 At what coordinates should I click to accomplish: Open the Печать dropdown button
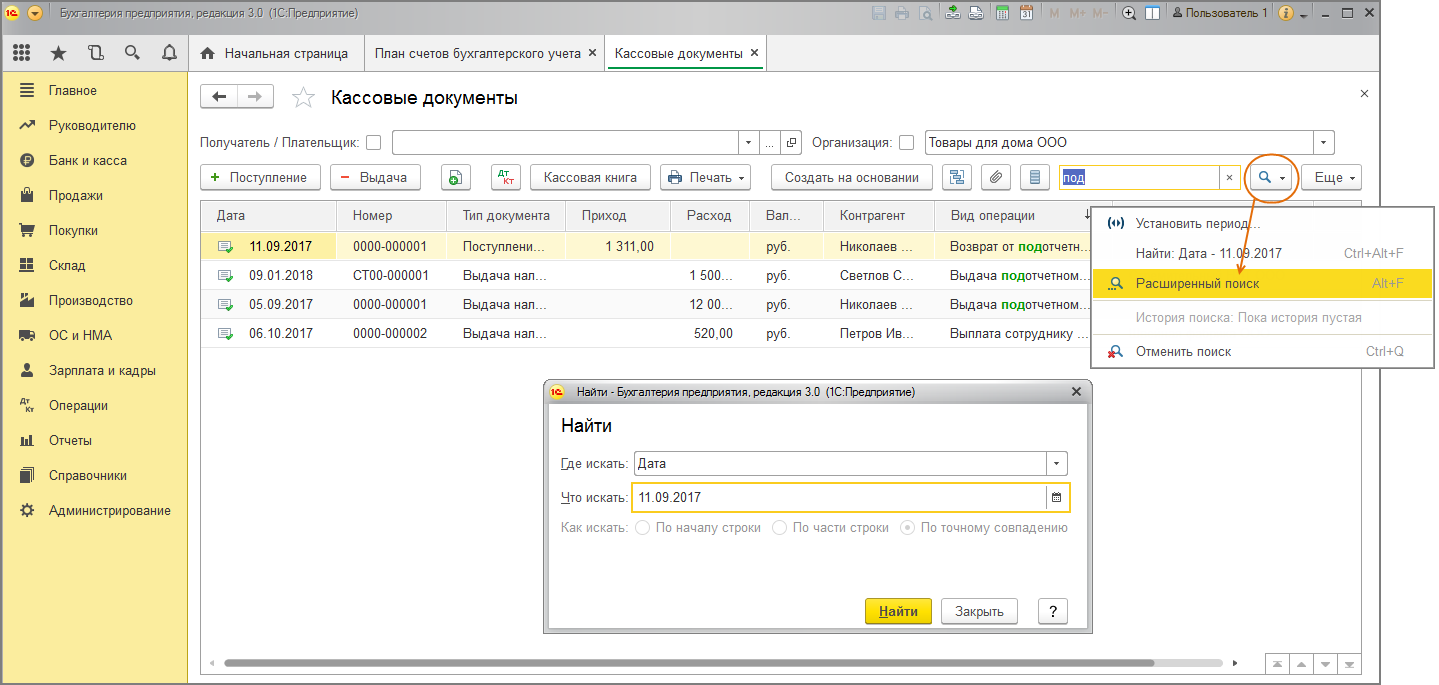[705, 178]
